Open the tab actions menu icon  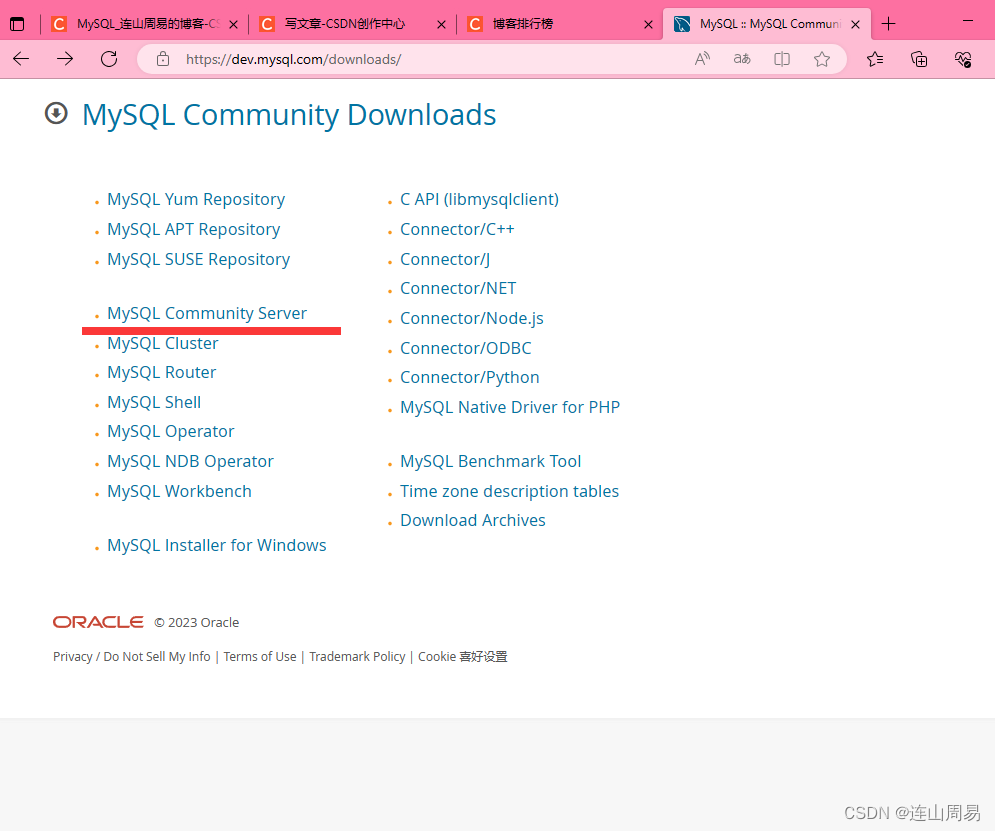click(x=17, y=24)
